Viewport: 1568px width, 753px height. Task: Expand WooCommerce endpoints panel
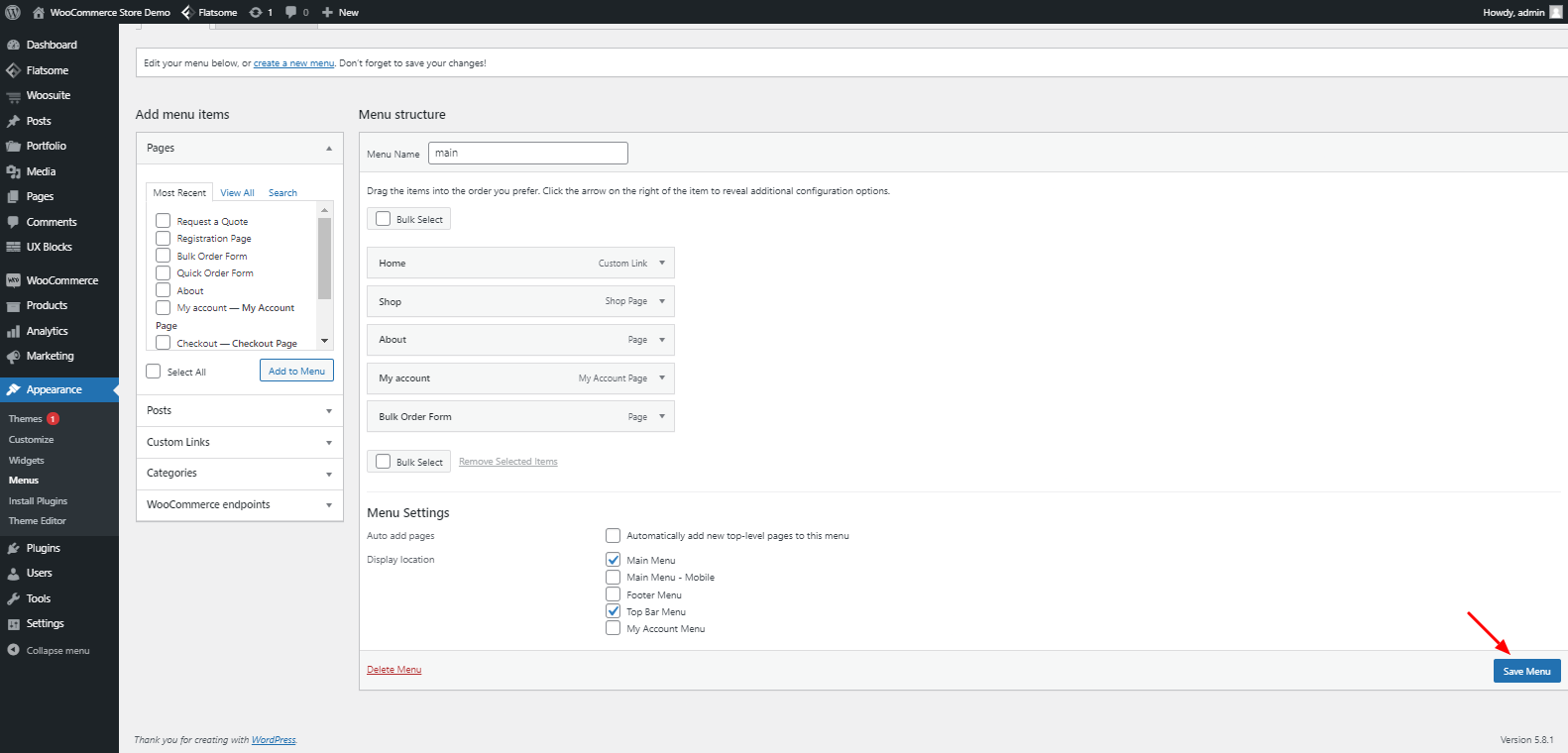point(329,505)
